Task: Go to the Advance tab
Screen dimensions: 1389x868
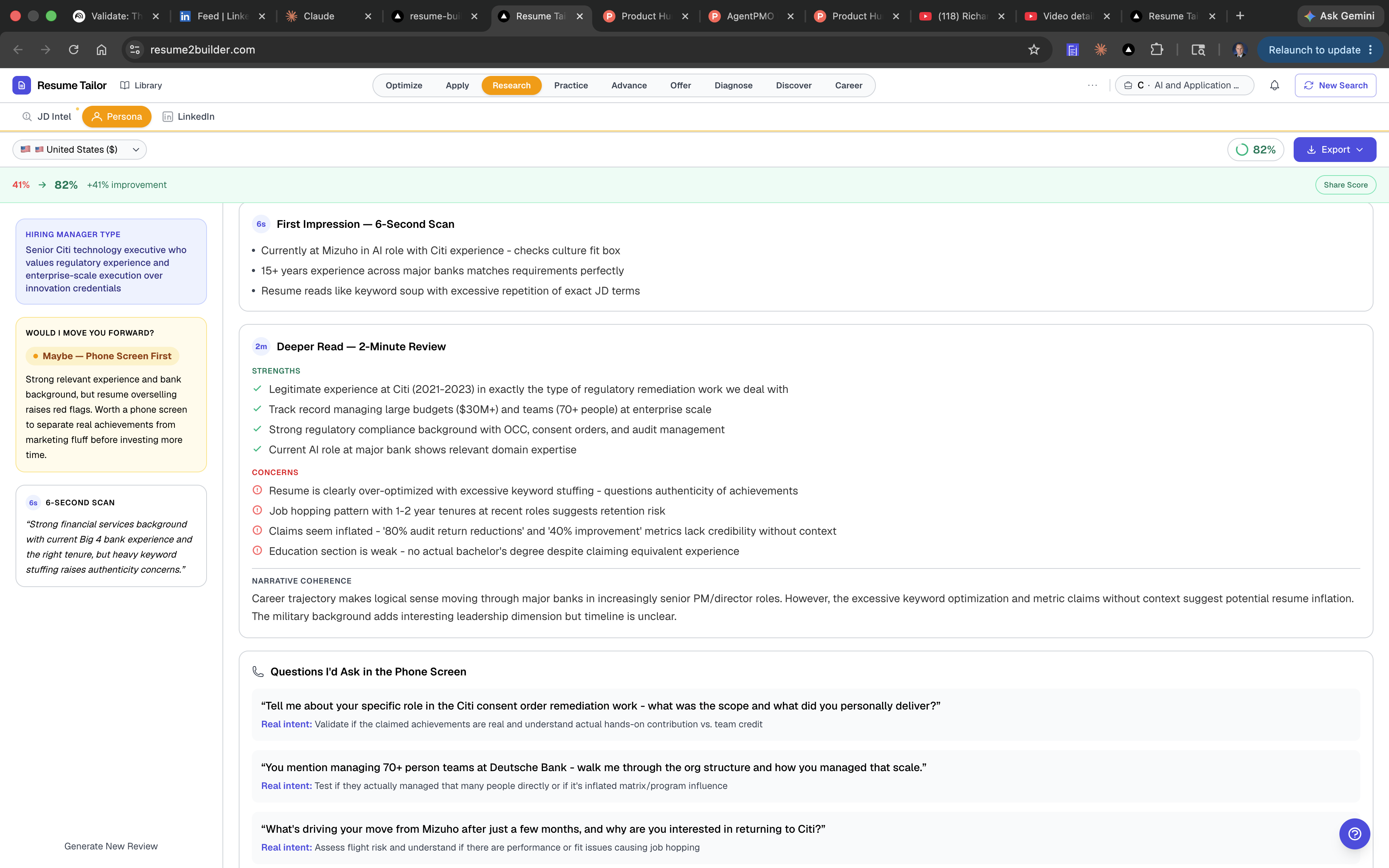Action: [629, 85]
